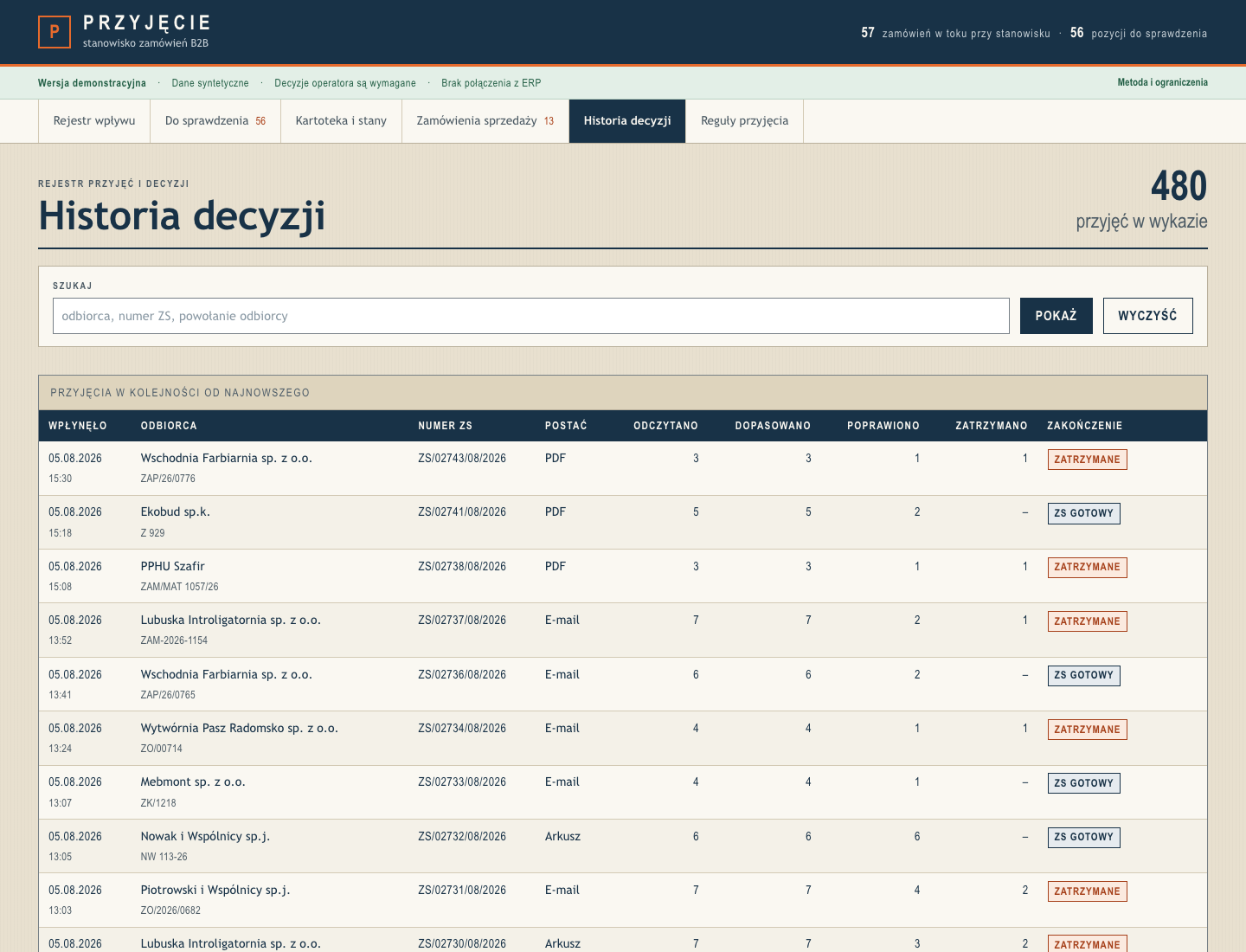Click ZS GOTOWY badge for ZS/02736/08/2026
This screenshot has width=1246, height=952.
[x=1083, y=675]
